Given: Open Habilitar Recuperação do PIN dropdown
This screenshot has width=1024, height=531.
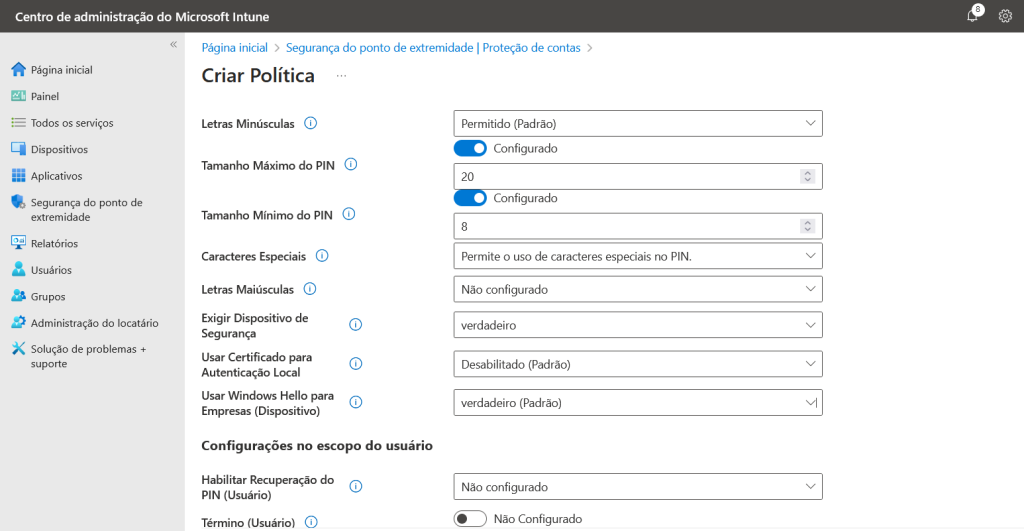Looking at the screenshot, I should click(638, 487).
